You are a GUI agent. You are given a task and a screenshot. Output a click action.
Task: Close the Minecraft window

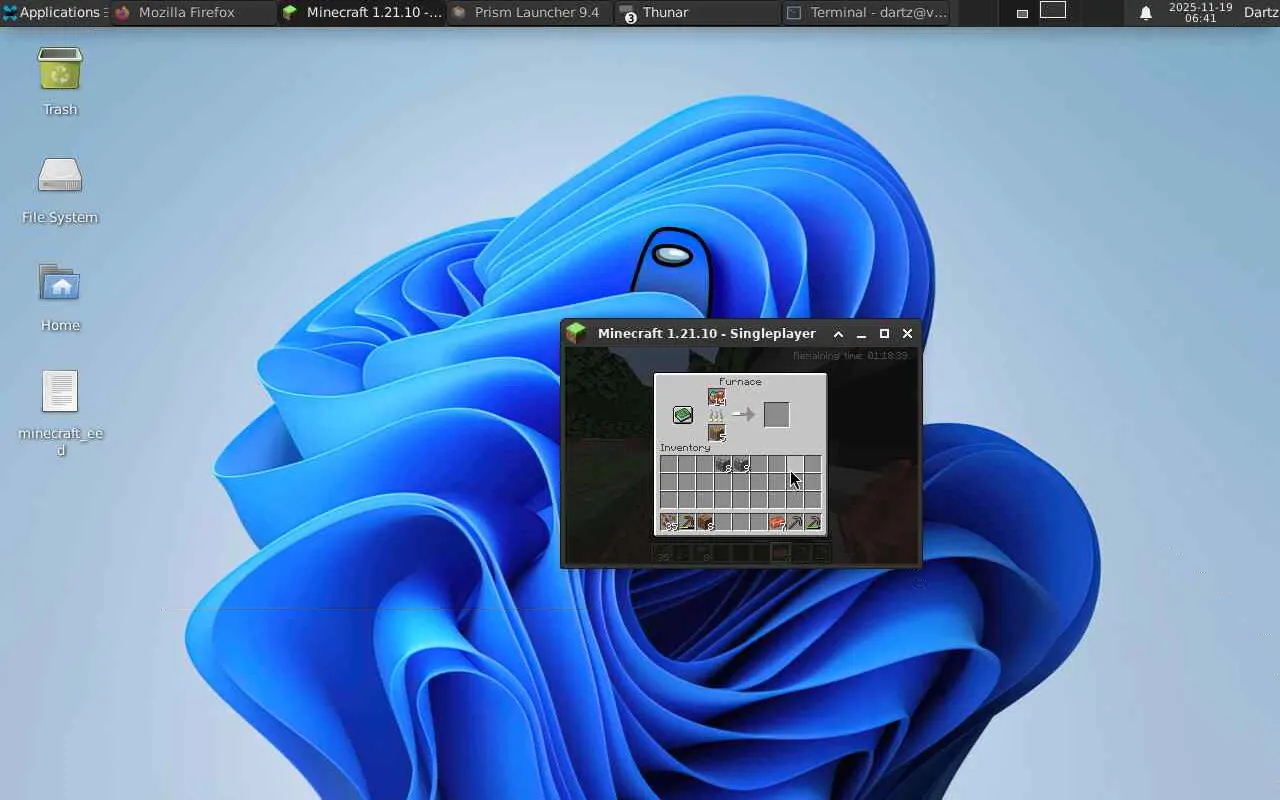[907, 334]
